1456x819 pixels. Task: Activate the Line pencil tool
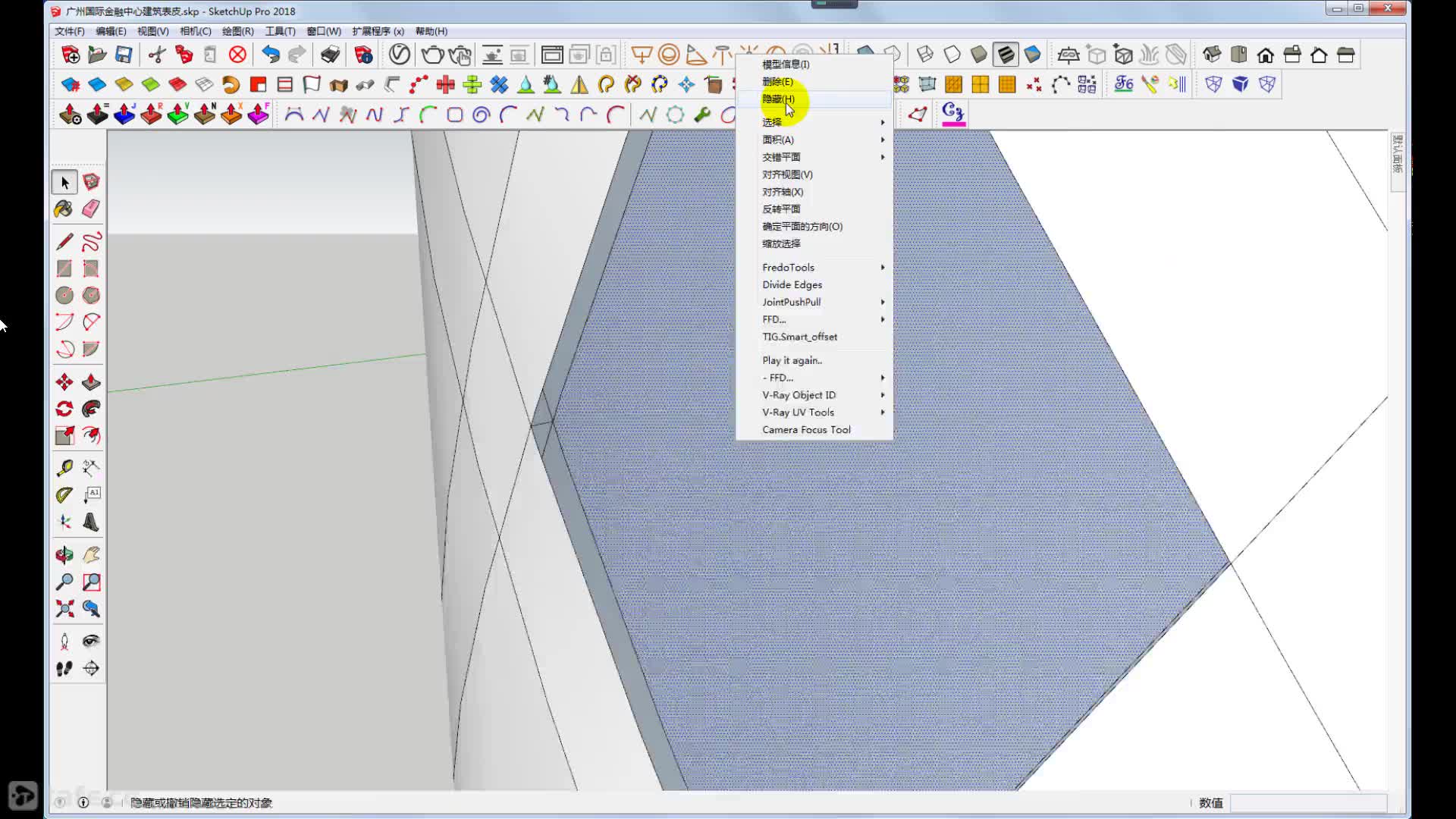click(64, 242)
